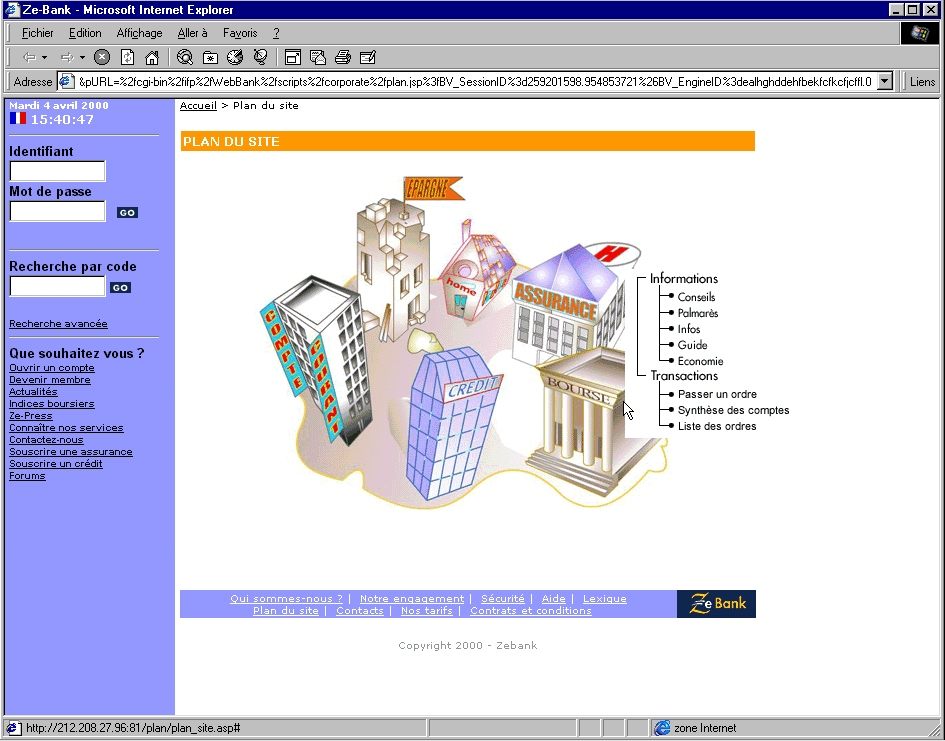This screenshot has width=945, height=741.
Task: Open the Favoris menu
Action: click(x=240, y=33)
